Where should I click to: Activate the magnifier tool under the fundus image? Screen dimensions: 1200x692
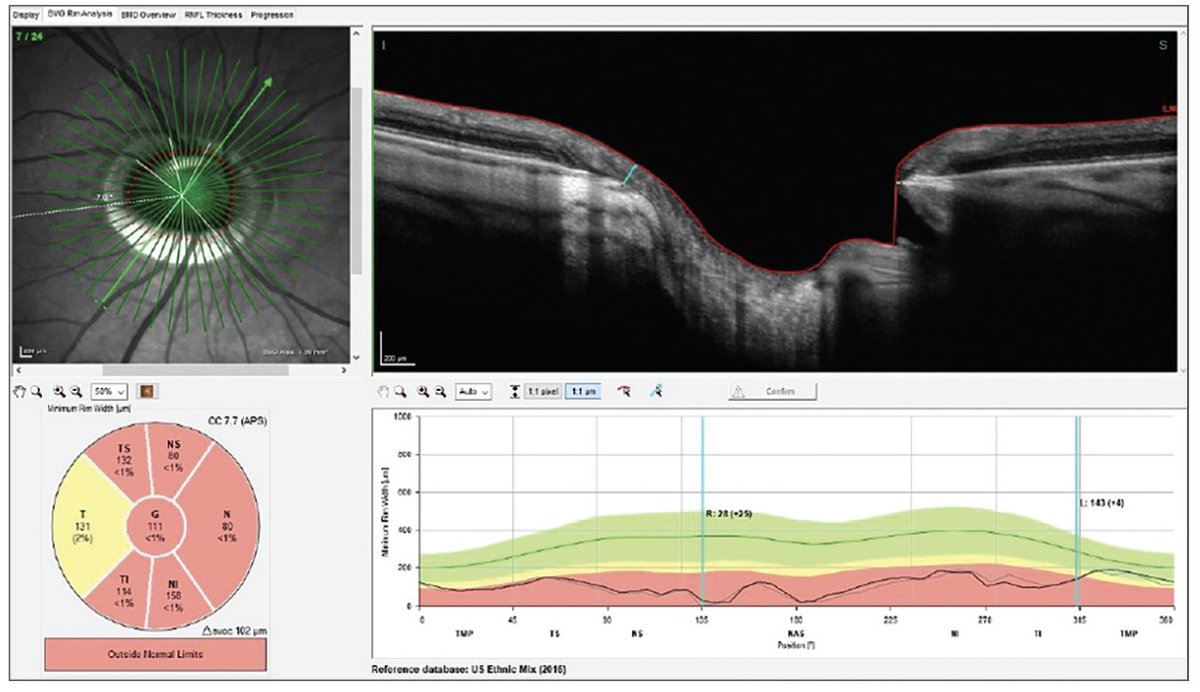[36, 392]
